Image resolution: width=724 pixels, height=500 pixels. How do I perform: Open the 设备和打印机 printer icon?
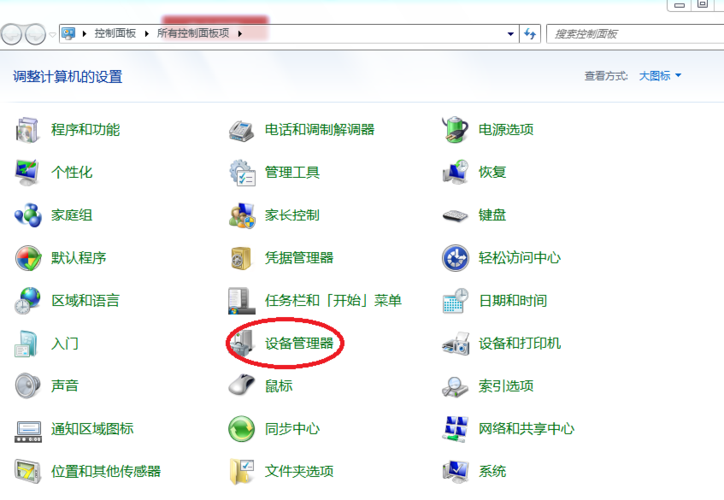tap(456, 344)
